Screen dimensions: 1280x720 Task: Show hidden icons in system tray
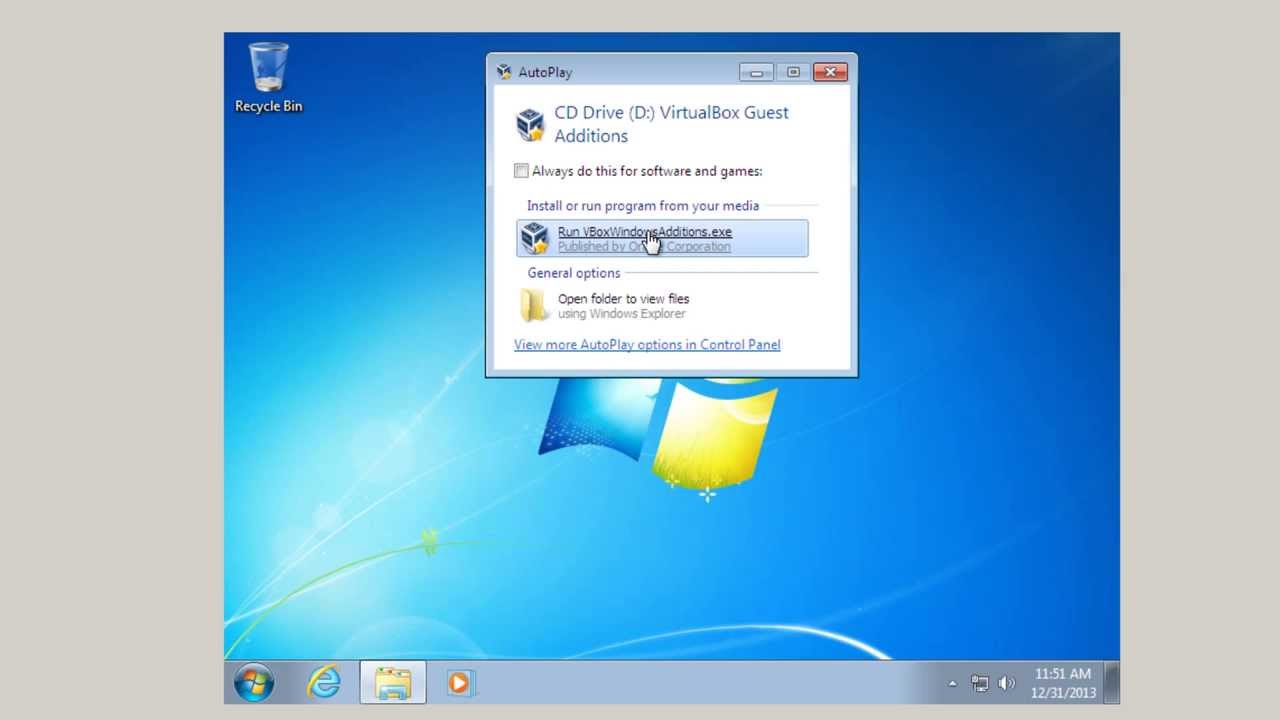click(x=952, y=684)
